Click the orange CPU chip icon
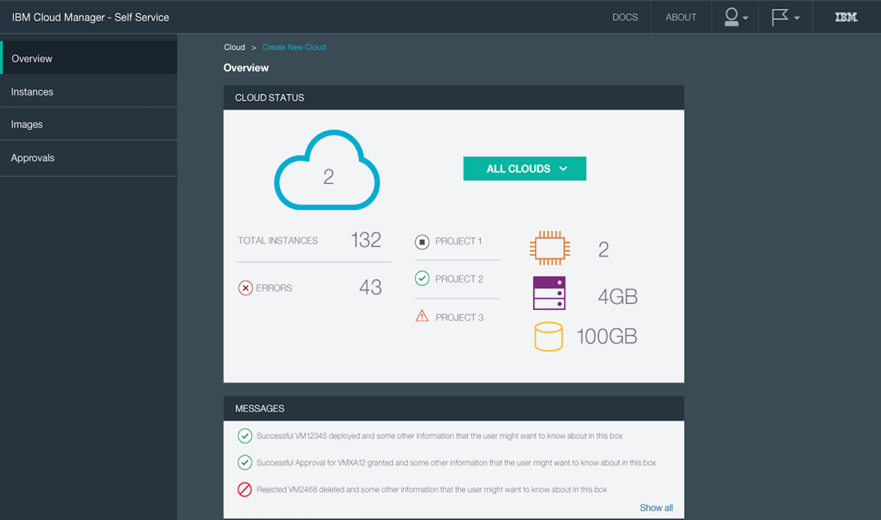The image size is (881, 520). (549, 248)
